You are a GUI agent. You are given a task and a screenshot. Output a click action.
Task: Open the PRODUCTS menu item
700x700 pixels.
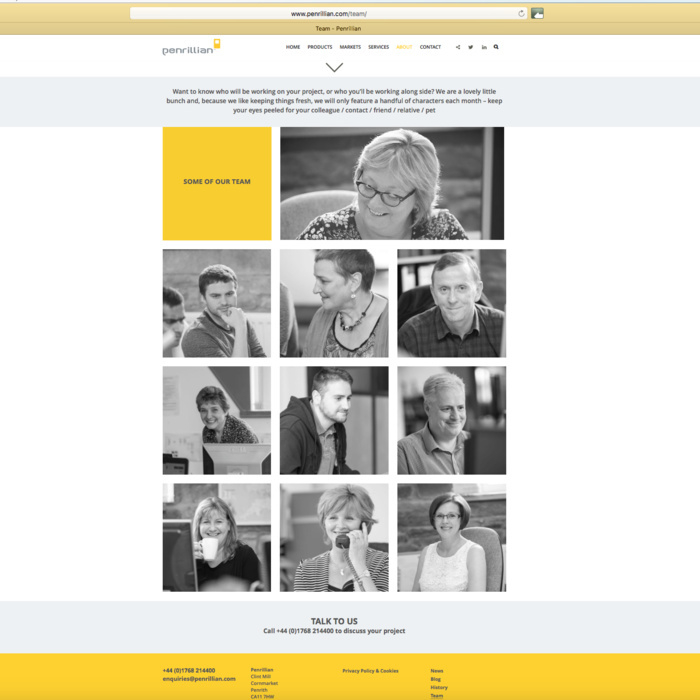pyautogui.click(x=320, y=47)
